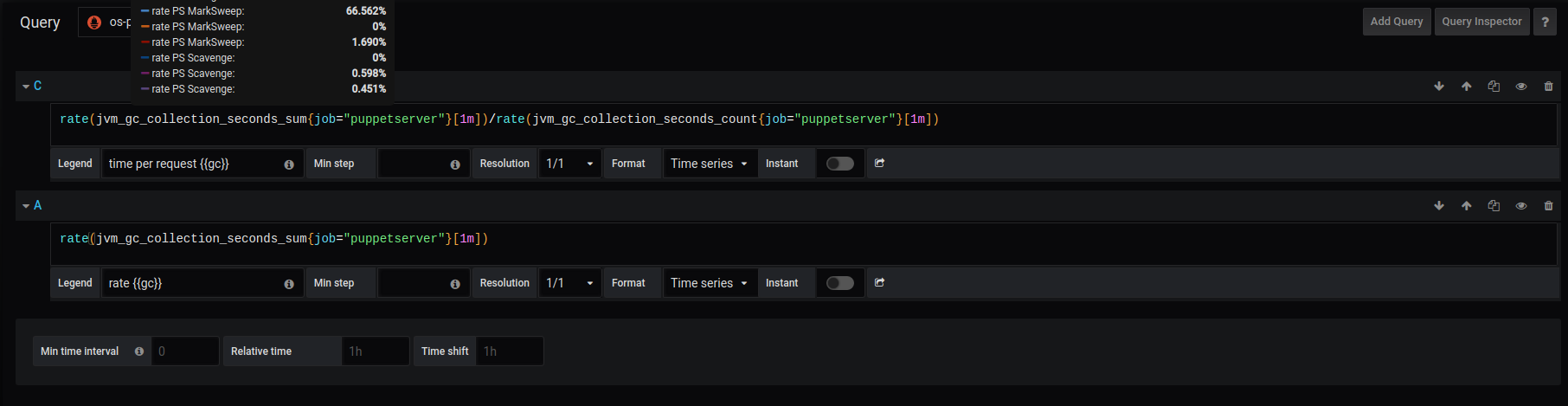This screenshot has width=1568, height=406.
Task: Open Format dropdown for query A
Action: point(710,283)
